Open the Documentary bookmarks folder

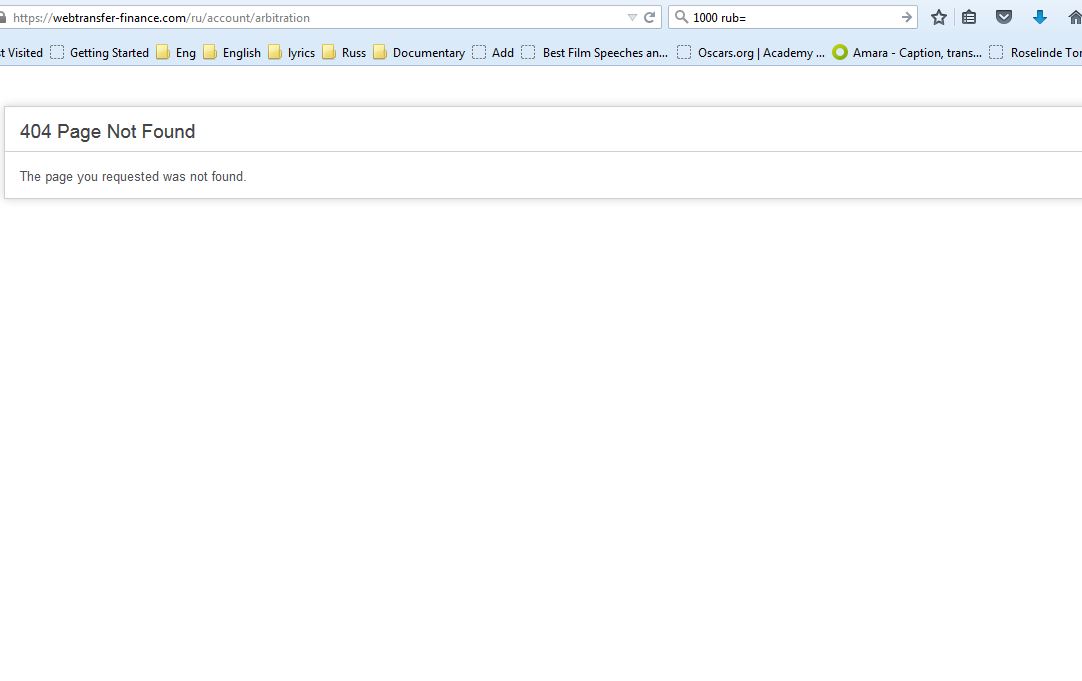coord(419,52)
